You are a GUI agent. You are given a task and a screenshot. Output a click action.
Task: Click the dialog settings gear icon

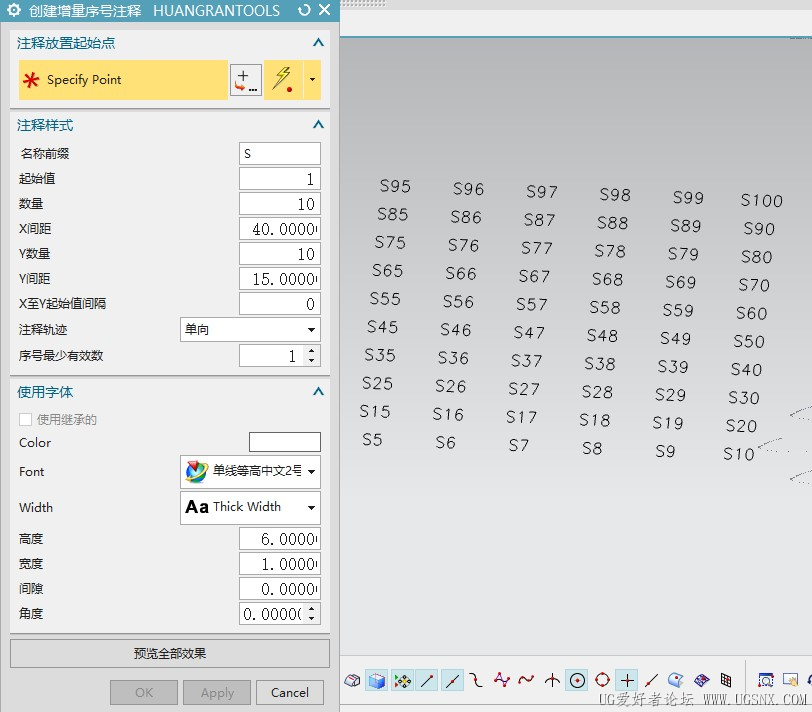click(14, 10)
